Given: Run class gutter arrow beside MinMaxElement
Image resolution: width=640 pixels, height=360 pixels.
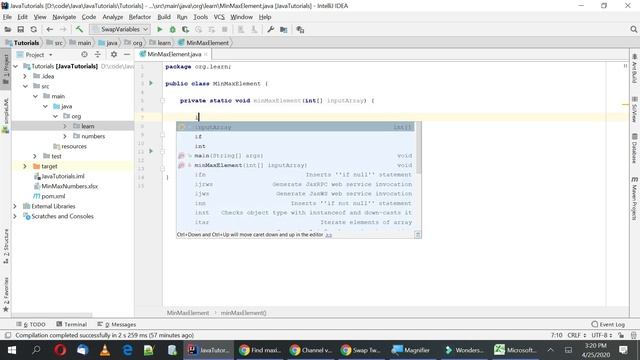Looking at the screenshot, I should (x=151, y=83).
